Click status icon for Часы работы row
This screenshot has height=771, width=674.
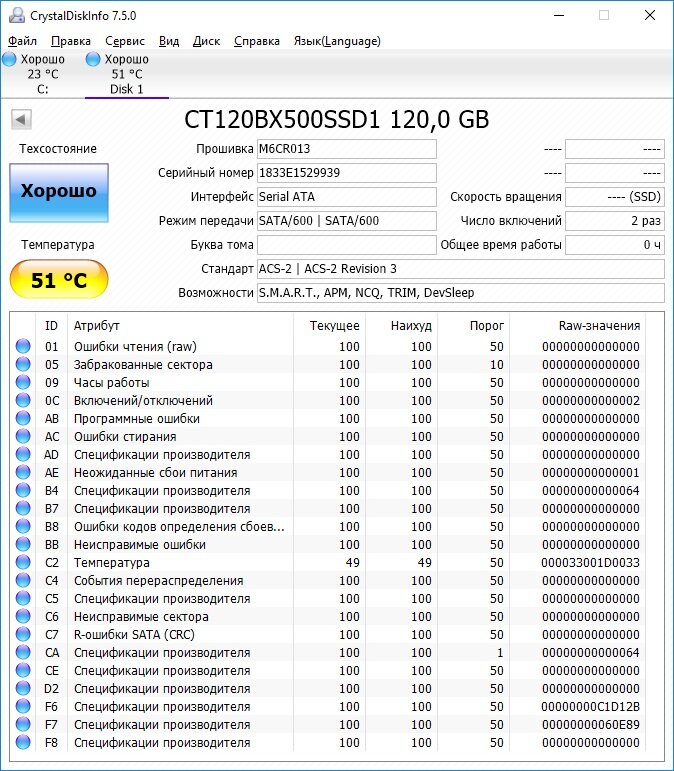click(23, 382)
